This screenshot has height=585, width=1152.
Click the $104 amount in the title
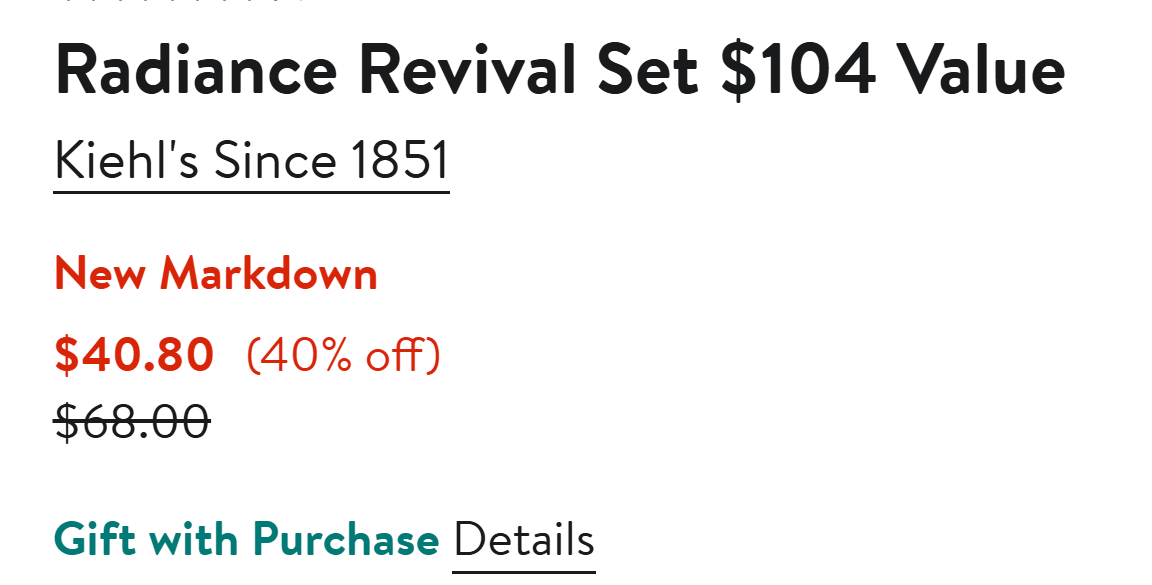[x=798, y=71]
